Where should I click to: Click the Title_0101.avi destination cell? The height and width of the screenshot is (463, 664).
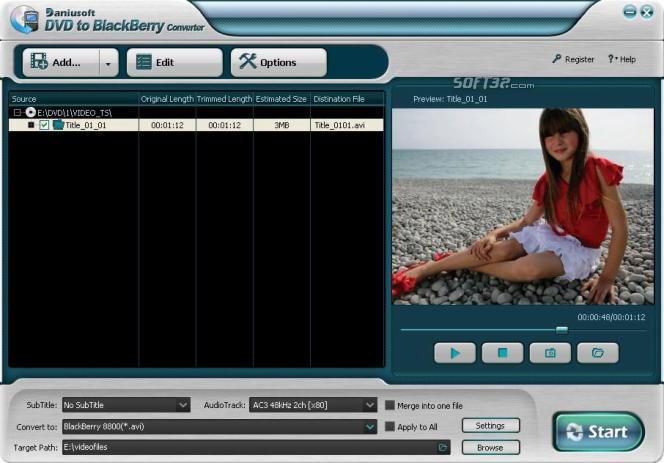tap(347, 125)
